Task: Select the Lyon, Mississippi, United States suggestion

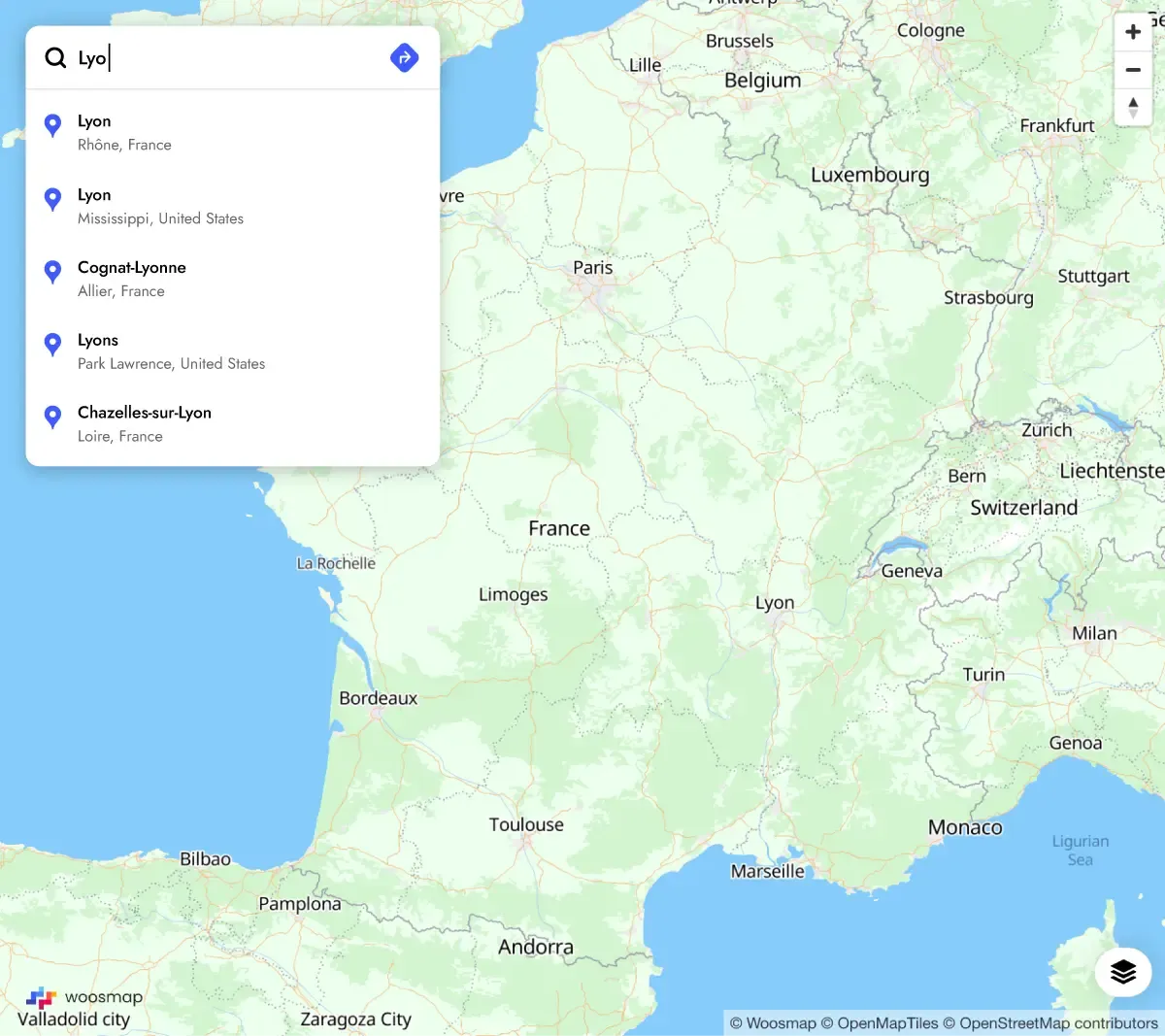Action: coord(233,207)
